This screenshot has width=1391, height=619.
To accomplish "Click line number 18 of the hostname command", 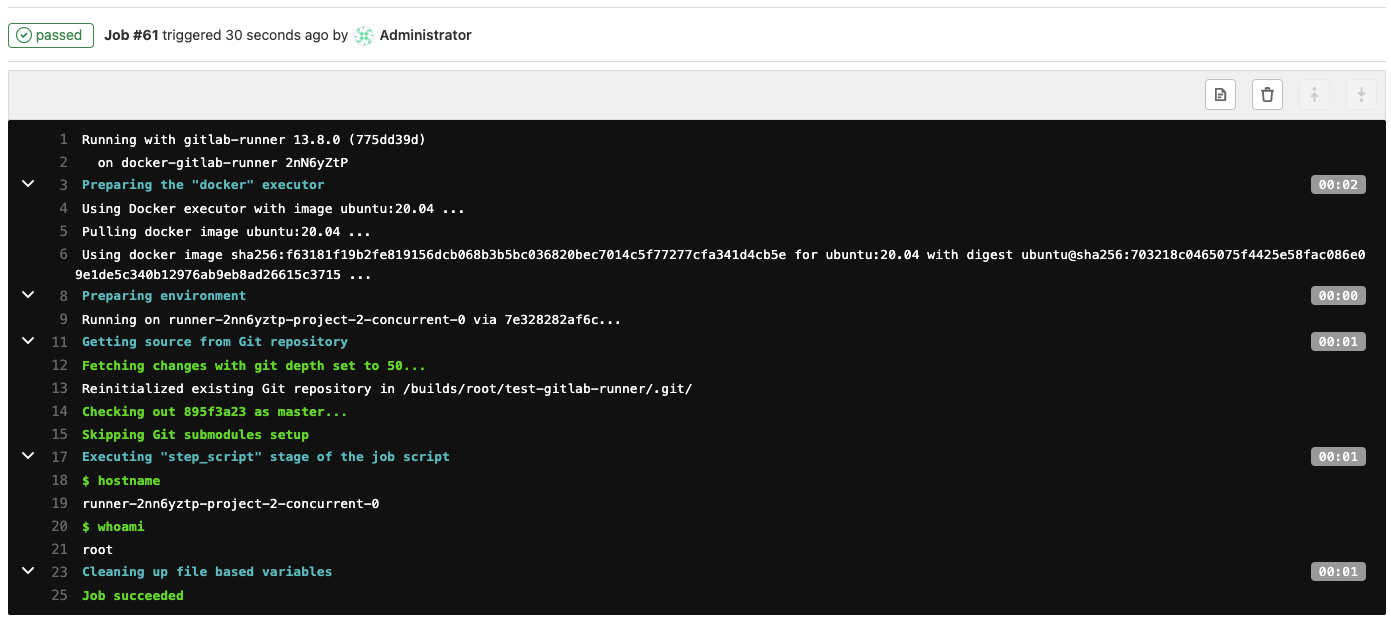I will (59, 481).
